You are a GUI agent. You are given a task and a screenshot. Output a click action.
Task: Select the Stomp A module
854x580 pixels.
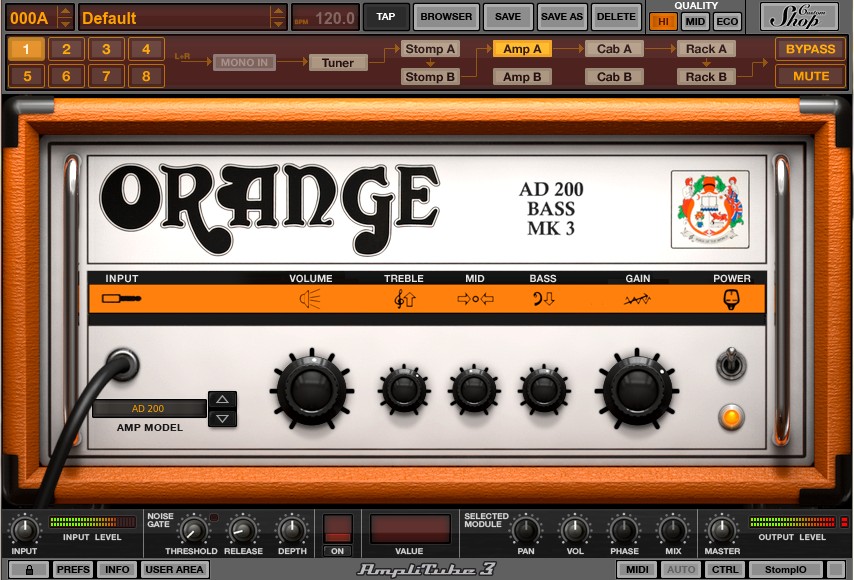pos(430,49)
